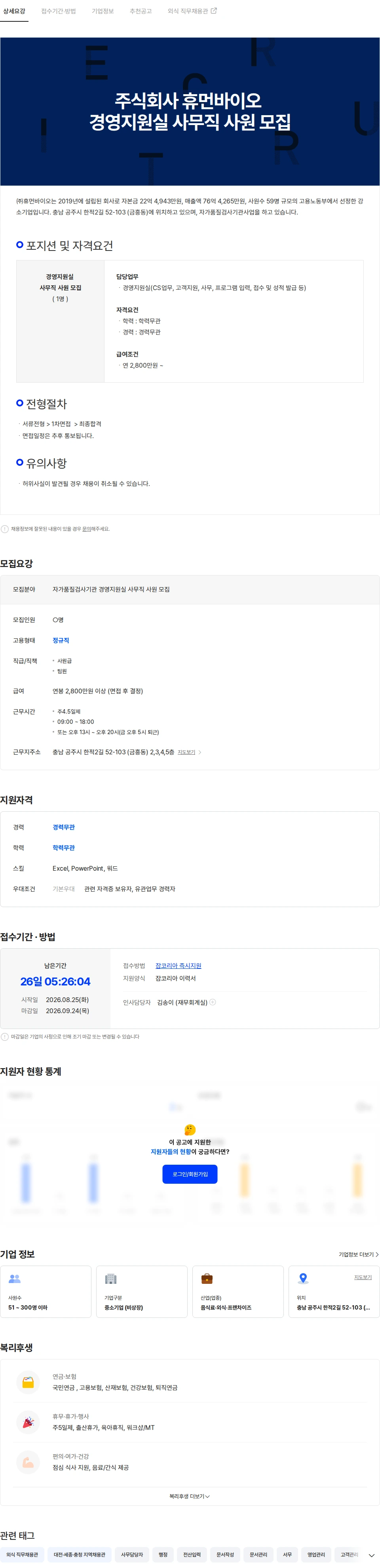Click the 51 ~ 300명 이하 employee count
The height and width of the screenshot is (1568, 380).
(27, 1308)
